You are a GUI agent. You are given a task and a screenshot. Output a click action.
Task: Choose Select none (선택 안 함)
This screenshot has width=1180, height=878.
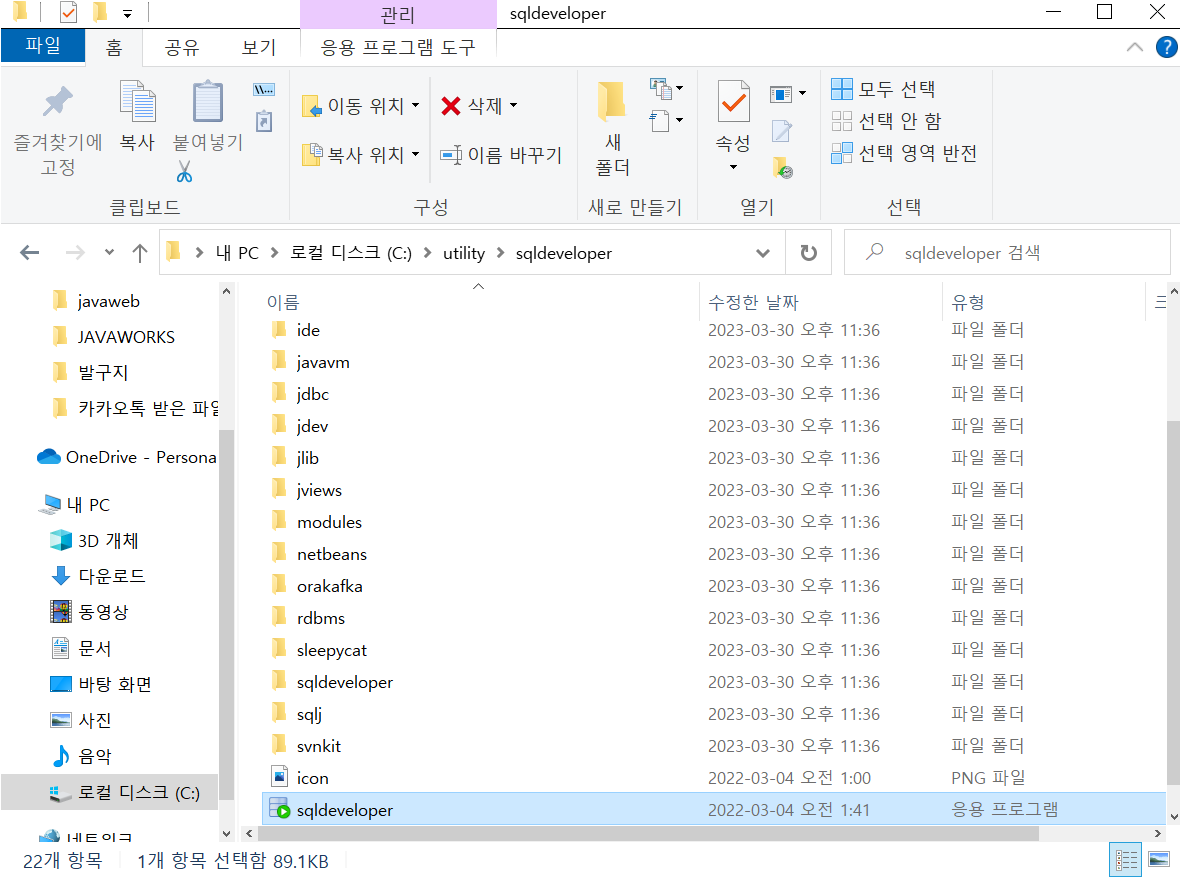pos(886,121)
